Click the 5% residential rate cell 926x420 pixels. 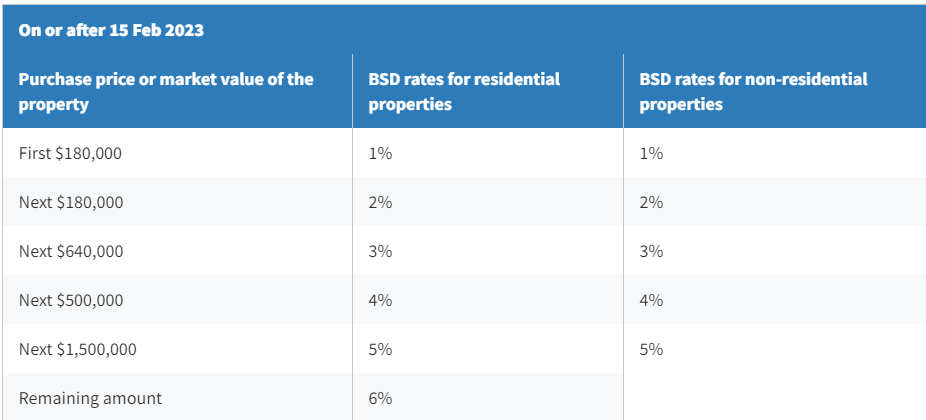click(380, 349)
